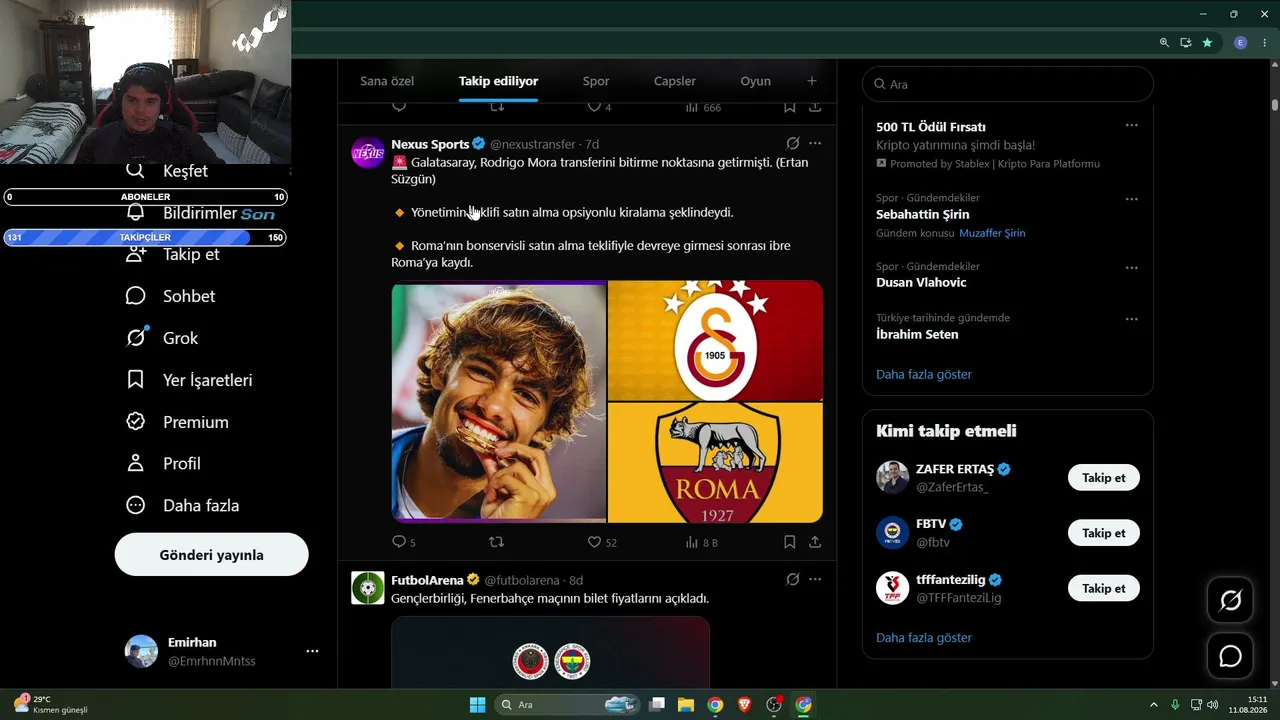Screen dimensions: 1280x720
Task: Switch to the Capsler tab
Action: tap(675, 81)
